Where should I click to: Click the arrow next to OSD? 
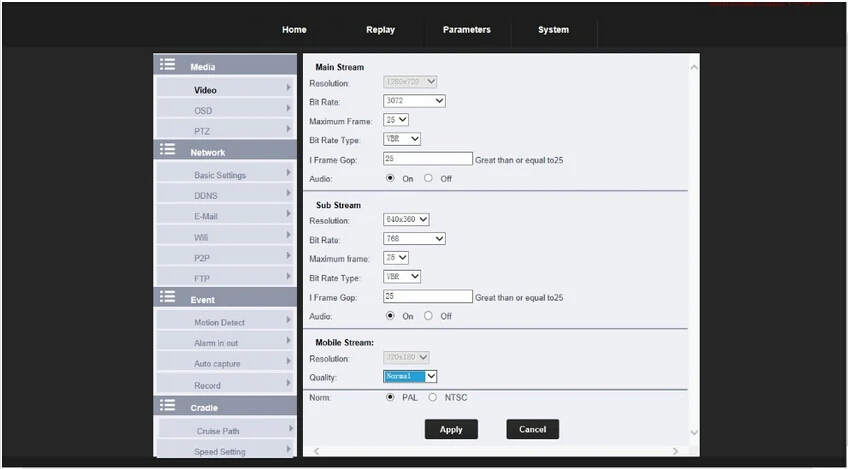289,108
